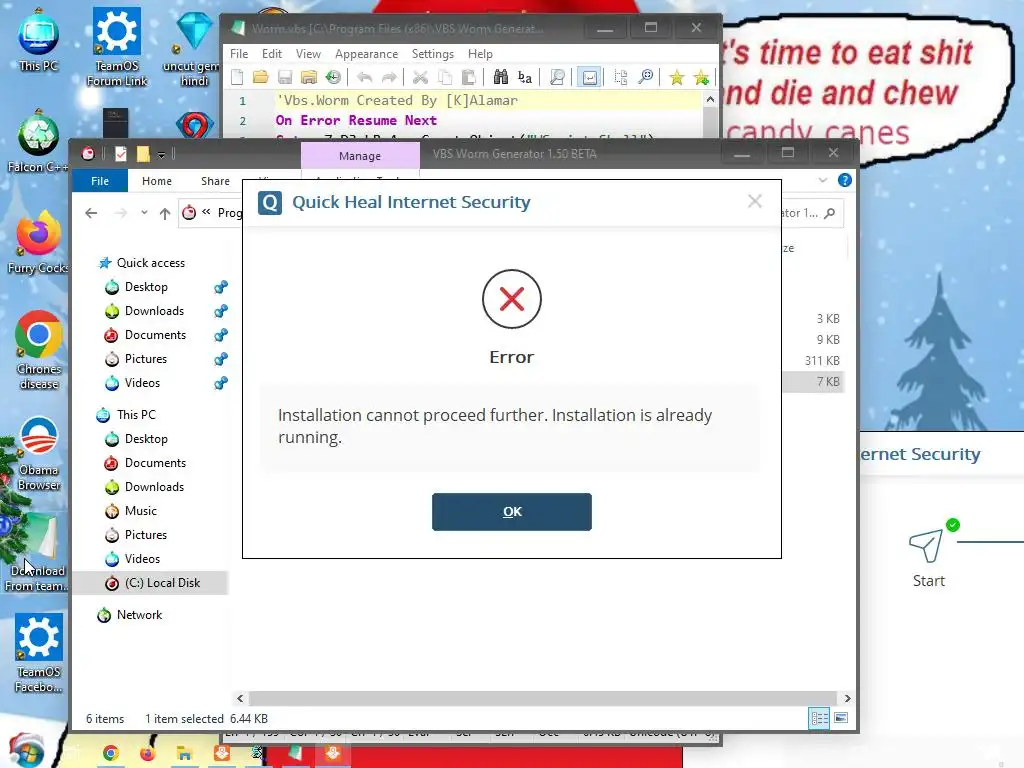Viewport: 1024px width, 768px height.
Task: Open Appearance menu in the editor
Action: pos(366,54)
